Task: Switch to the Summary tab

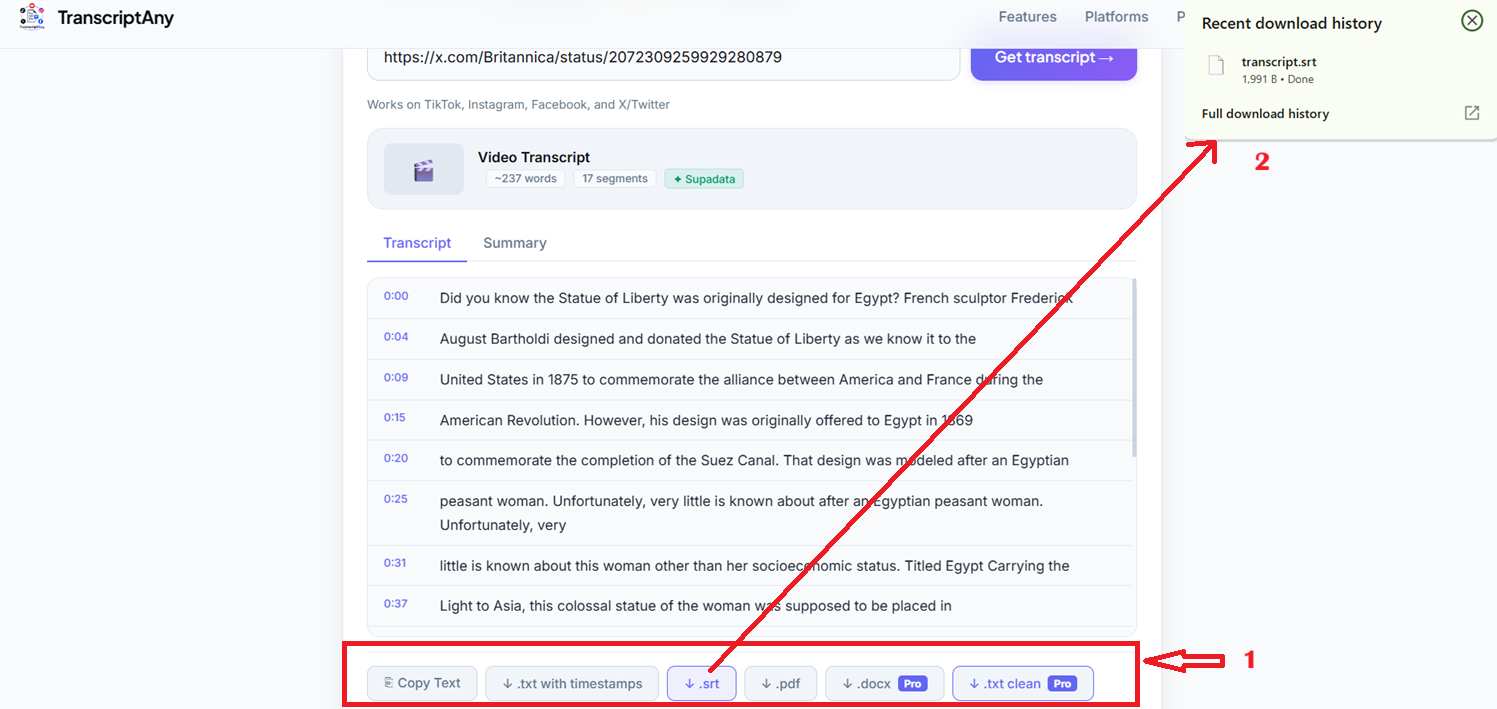Action: tap(515, 243)
